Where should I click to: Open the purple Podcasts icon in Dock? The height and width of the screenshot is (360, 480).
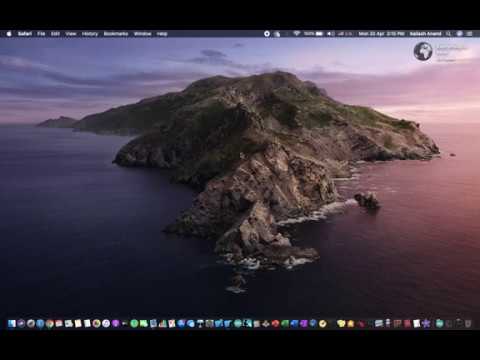pyautogui.click(x=115, y=323)
